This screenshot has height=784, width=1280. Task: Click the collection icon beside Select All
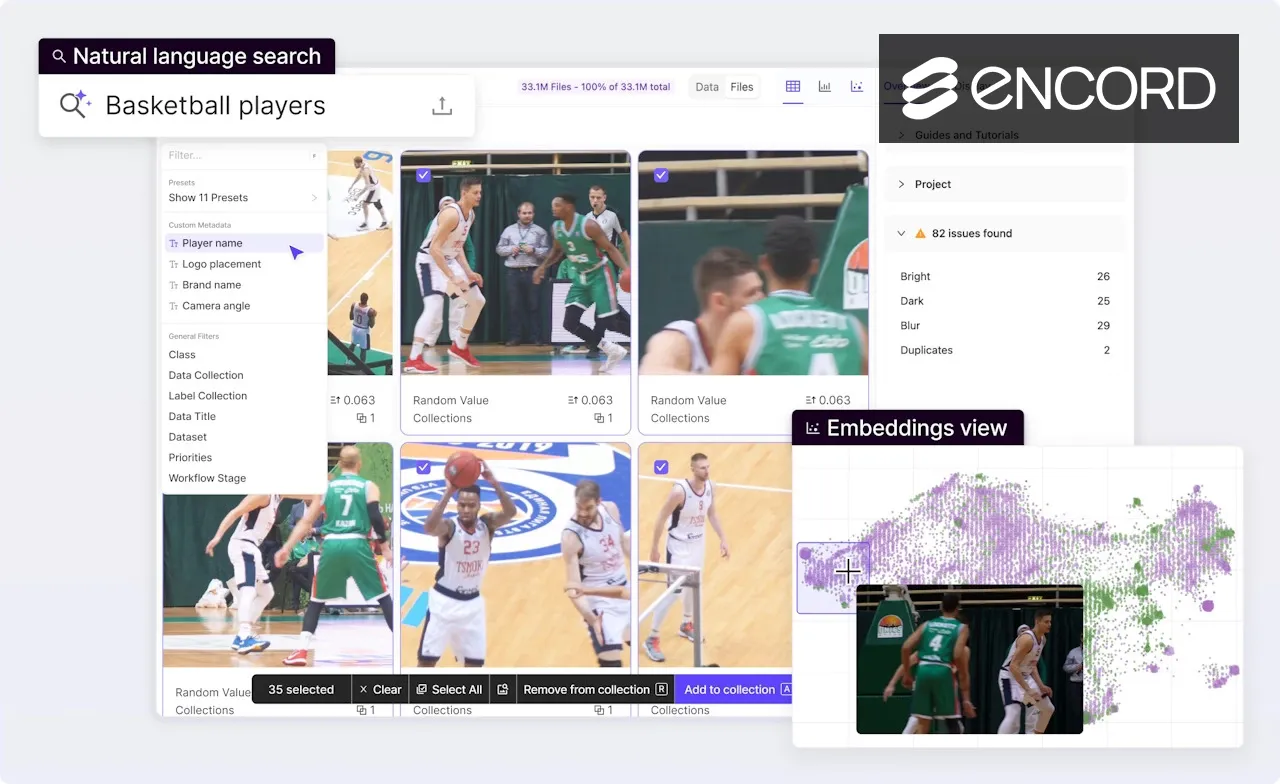point(503,689)
